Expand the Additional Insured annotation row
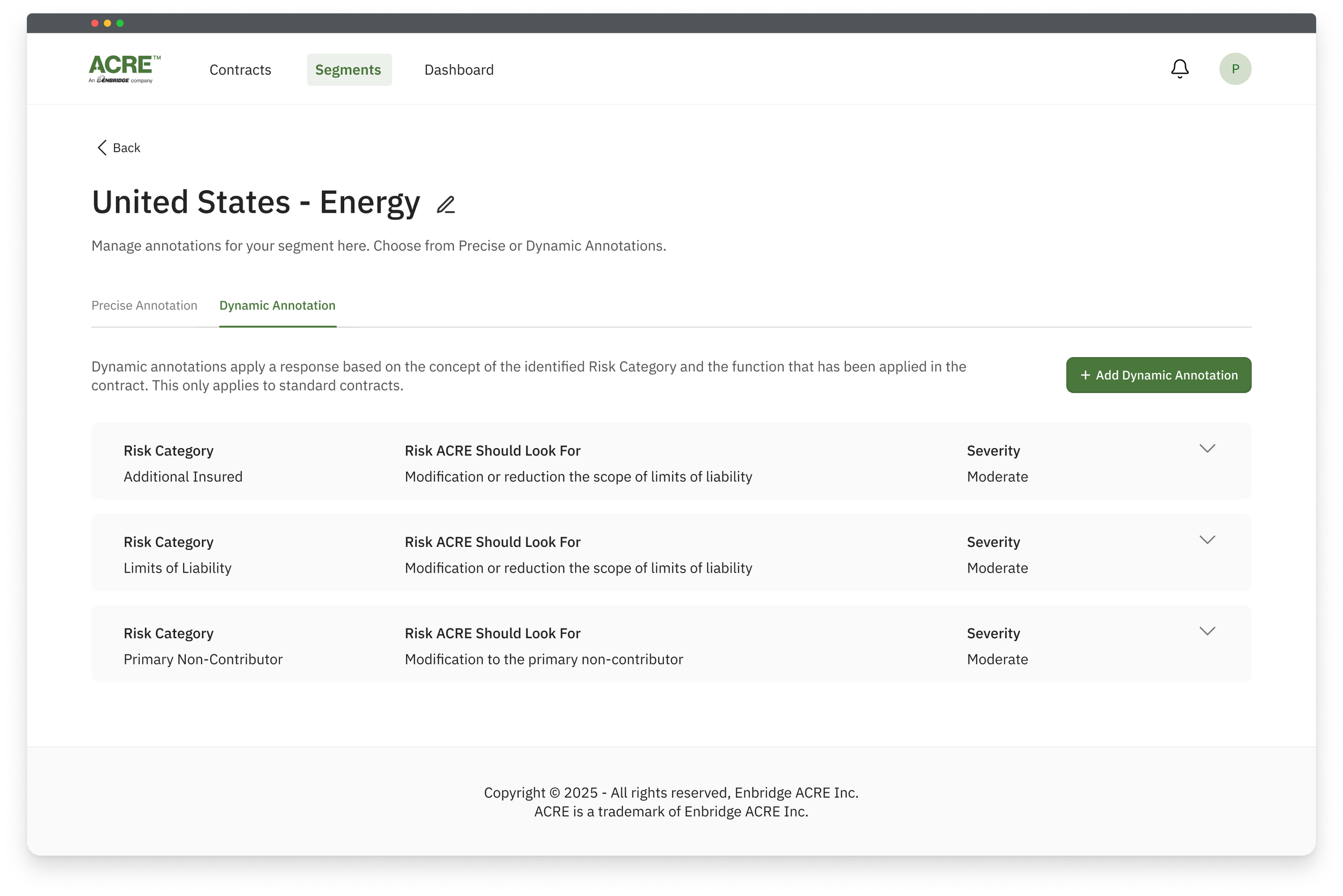 tap(1207, 449)
